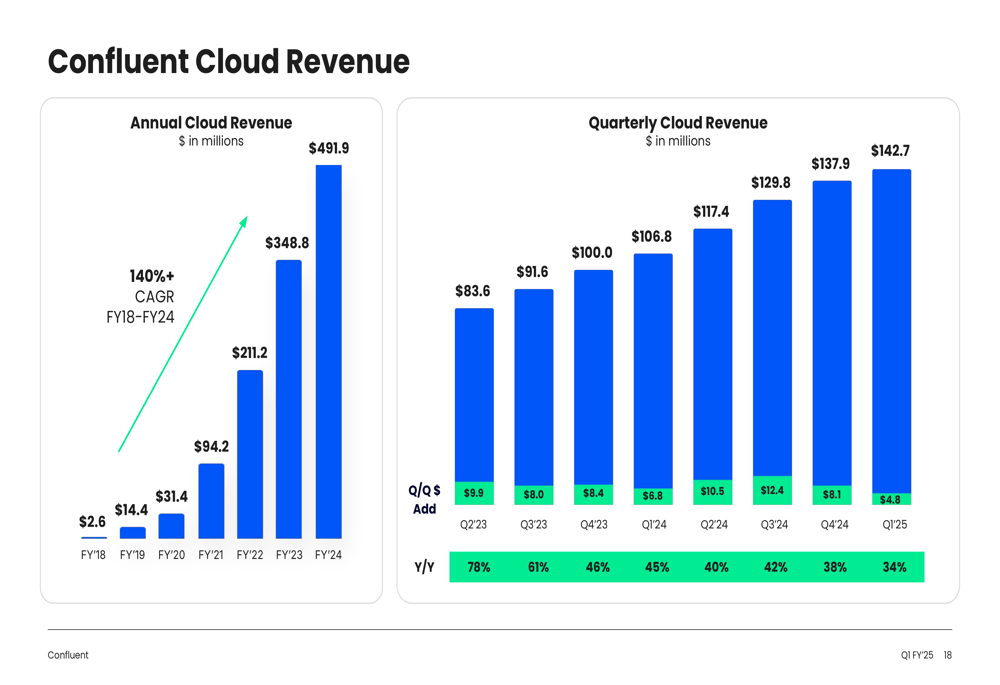This screenshot has height=685, width=1000.
Task: Select the FY'22 bar labeled $211.2
Action: [x=250, y=454]
